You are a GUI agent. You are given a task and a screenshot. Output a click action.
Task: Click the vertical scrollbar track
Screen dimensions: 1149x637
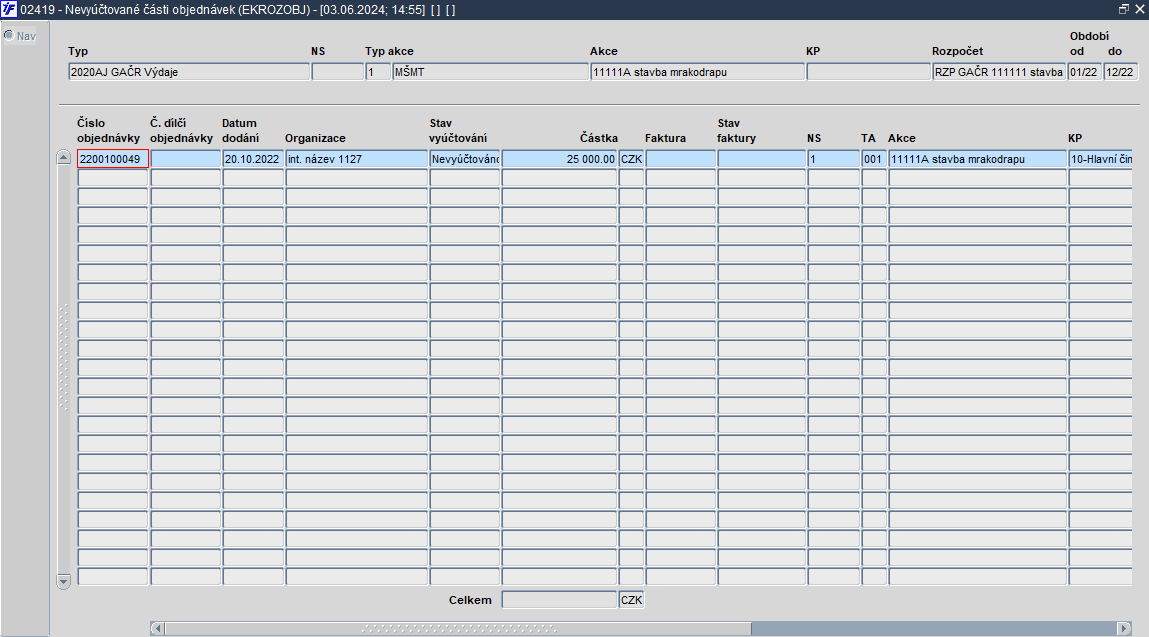point(64,369)
